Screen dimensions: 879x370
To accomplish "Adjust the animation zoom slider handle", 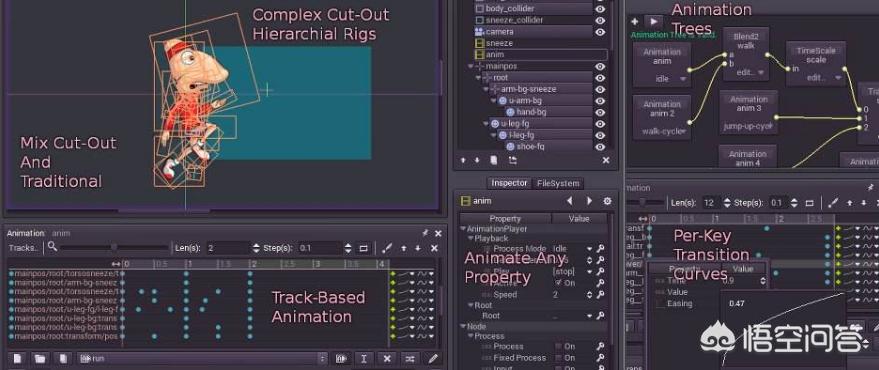I will pyautogui.click(x=114, y=247).
